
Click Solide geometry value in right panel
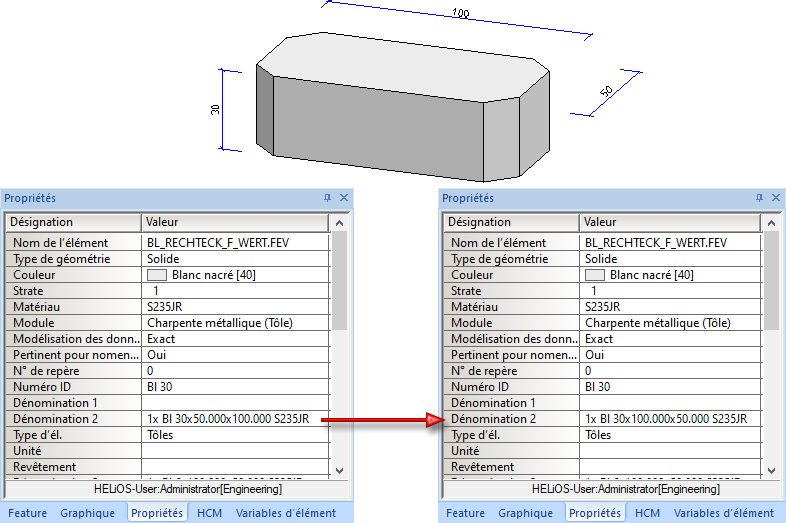[601, 259]
